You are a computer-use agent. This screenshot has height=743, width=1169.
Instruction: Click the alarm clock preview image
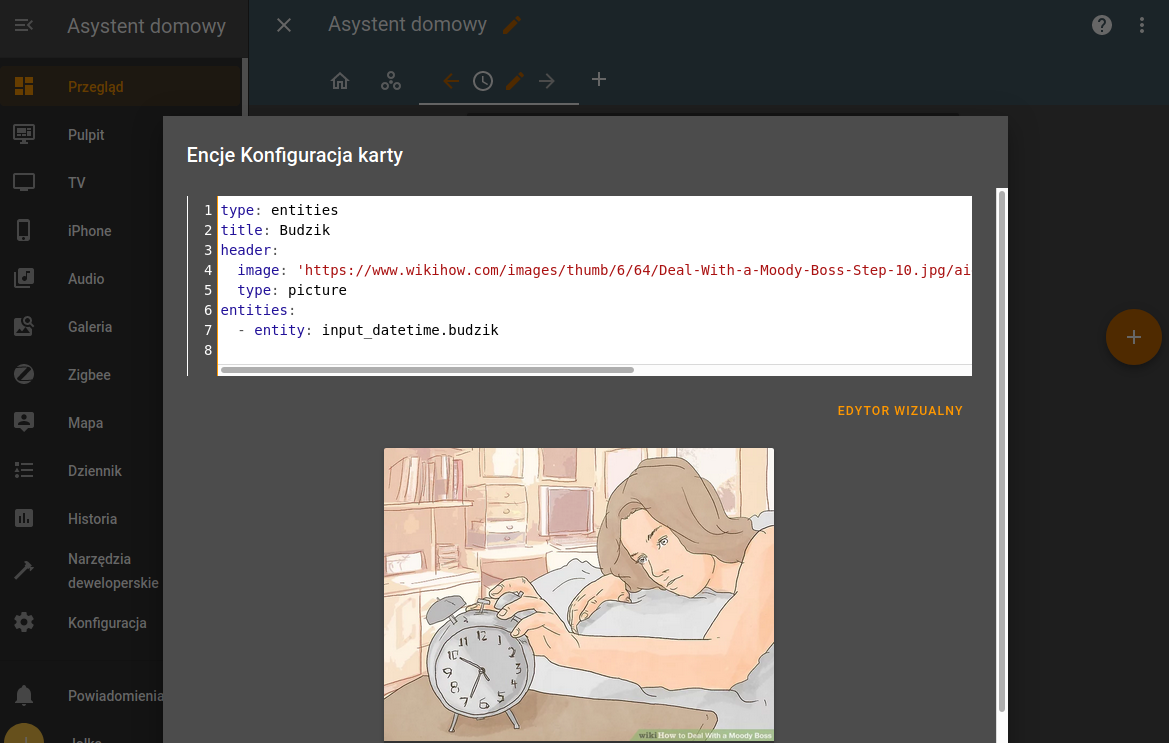(x=579, y=595)
